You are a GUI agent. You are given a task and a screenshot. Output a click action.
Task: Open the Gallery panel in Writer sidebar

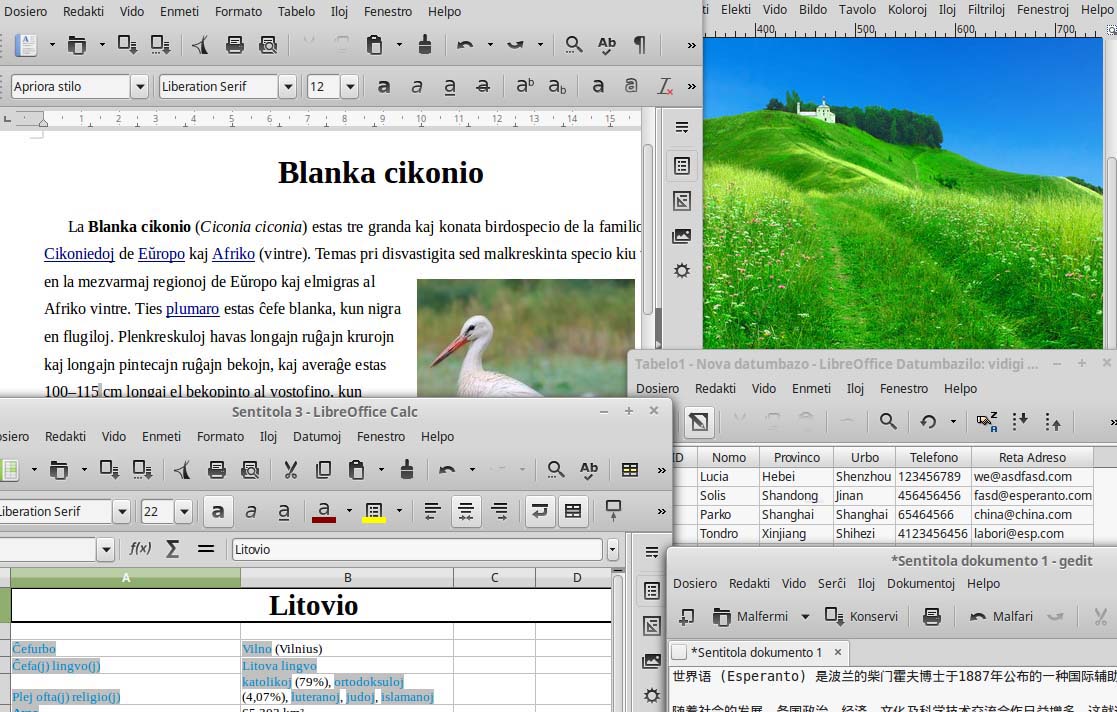(x=682, y=236)
